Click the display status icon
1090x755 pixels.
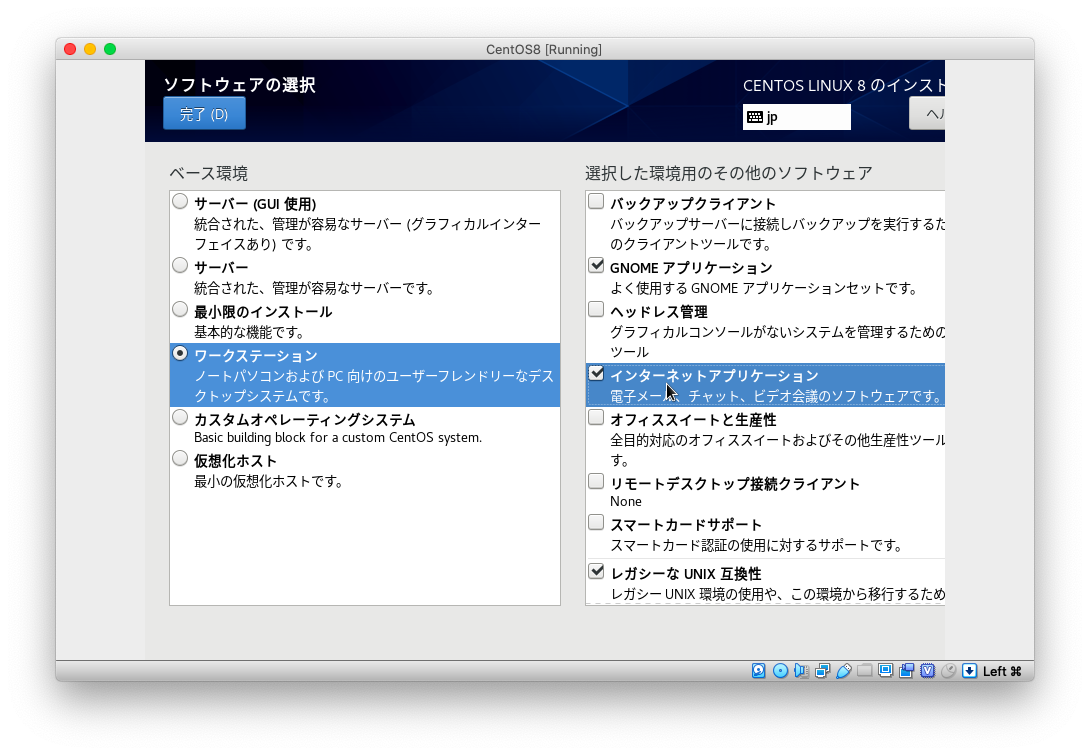coord(885,671)
